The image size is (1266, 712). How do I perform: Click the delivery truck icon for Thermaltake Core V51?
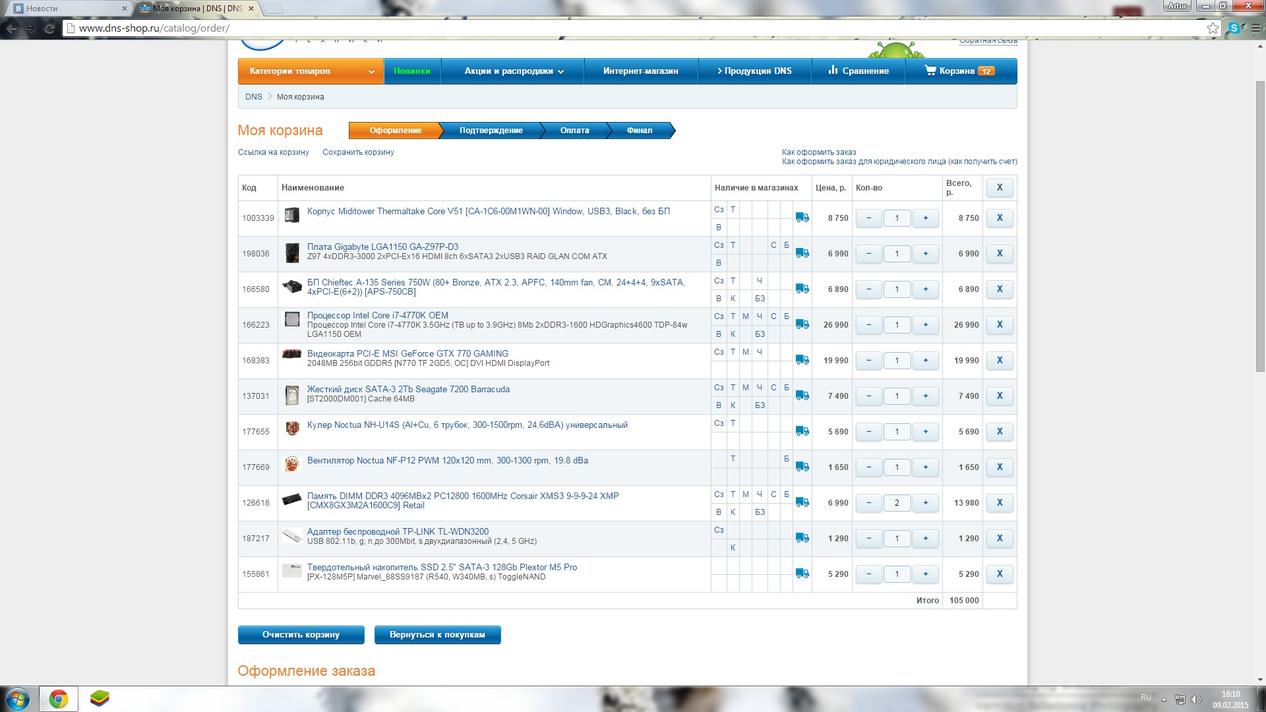pos(802,217)
